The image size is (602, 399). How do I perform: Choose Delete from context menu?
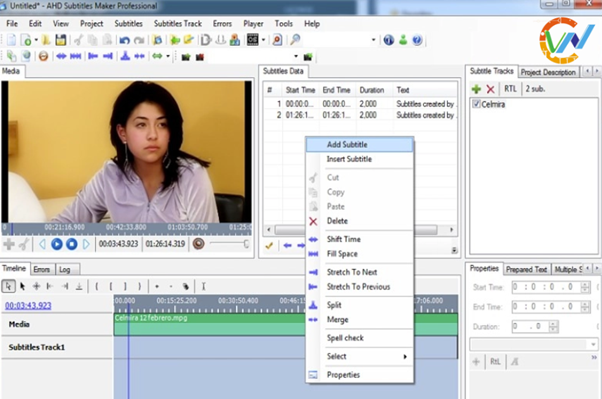pyautogui.click(x=360, y=221)
